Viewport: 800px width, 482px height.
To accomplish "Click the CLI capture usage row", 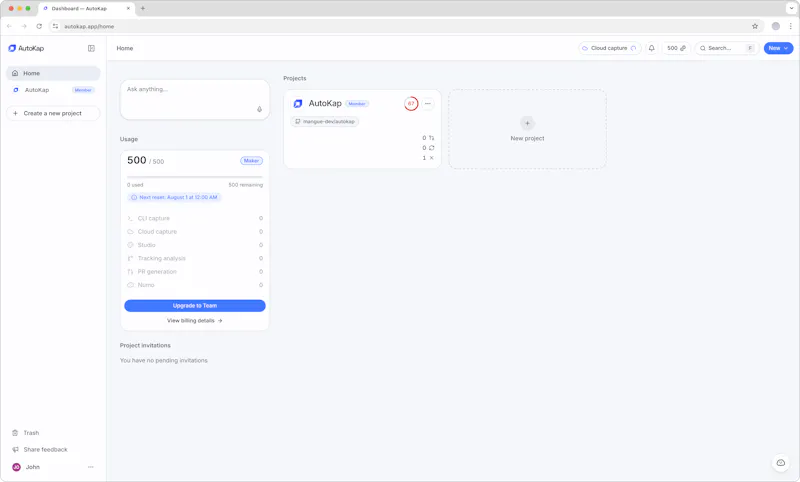I will tap(195, 218).
